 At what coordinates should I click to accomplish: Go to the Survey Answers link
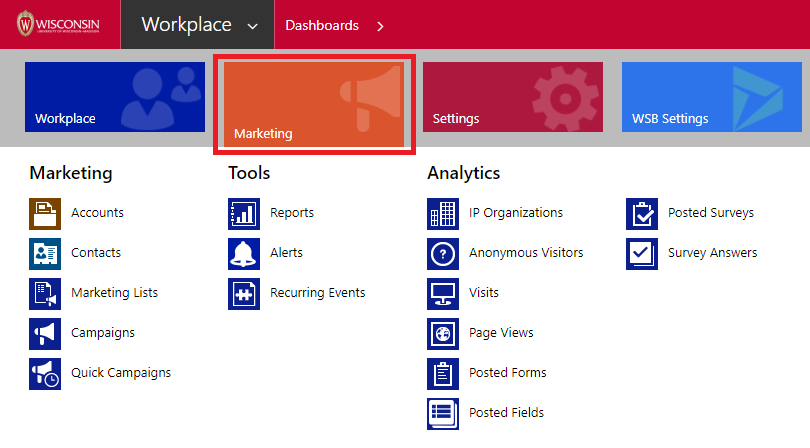(x=712, y=253)
